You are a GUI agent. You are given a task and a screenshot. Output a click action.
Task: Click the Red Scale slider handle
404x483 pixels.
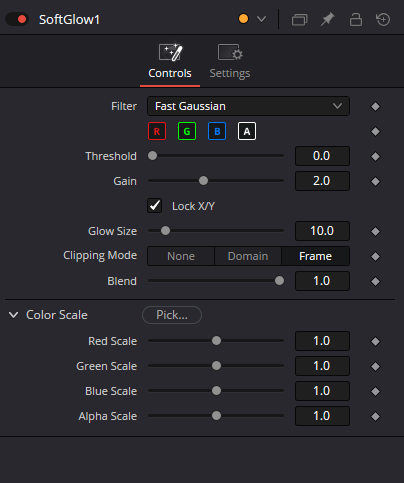(x=216, y=340)
